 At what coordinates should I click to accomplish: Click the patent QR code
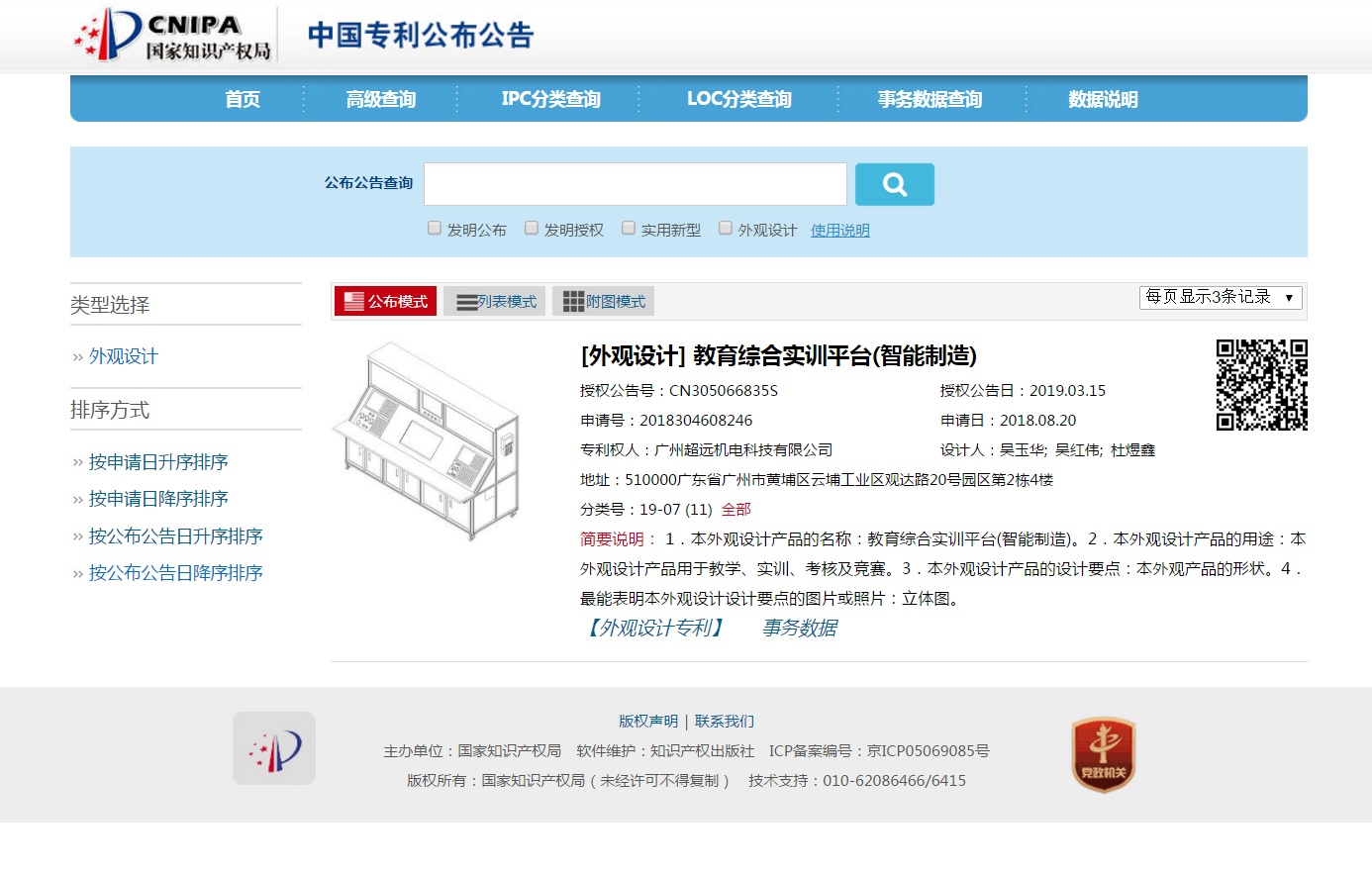pyautogui.click(x=1261, y=385)
